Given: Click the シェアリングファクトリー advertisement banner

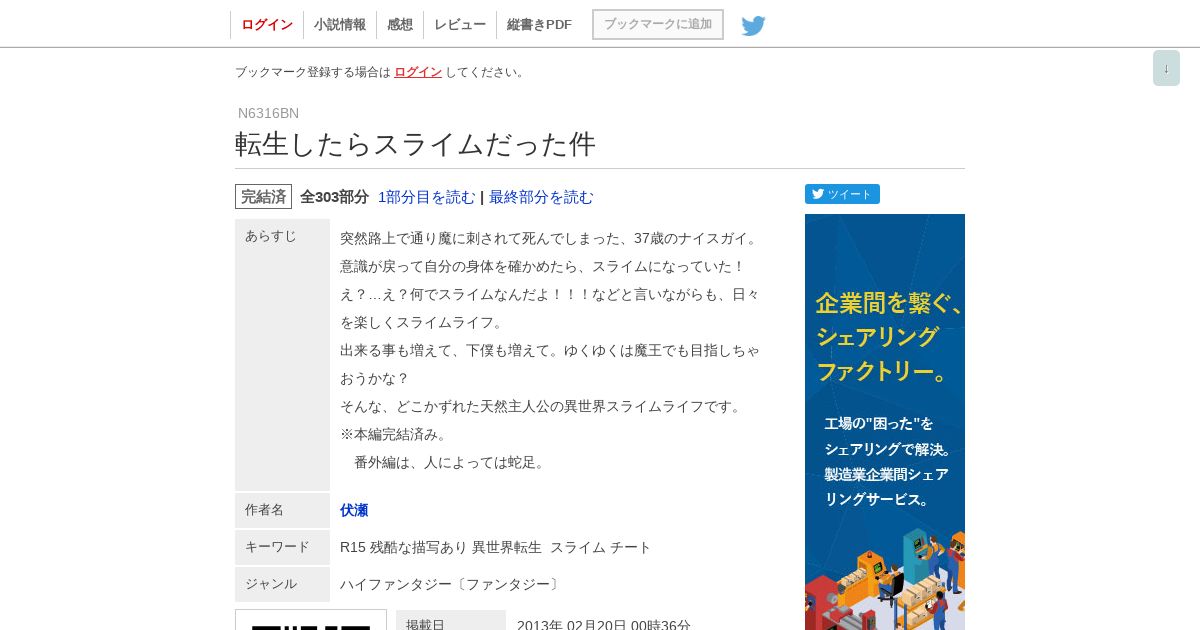Looking at the screenshot, I should point(885,422).
